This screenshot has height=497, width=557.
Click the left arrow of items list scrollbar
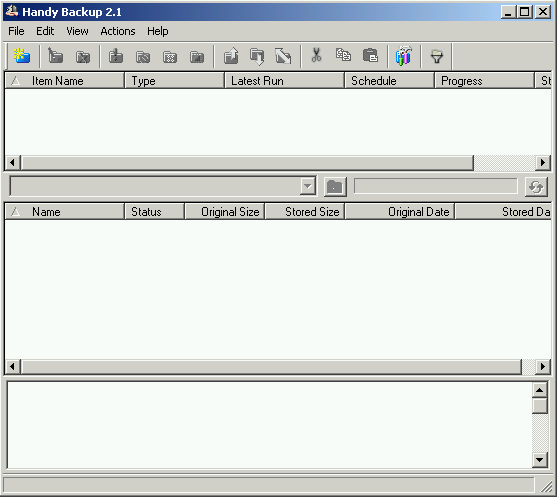[12, 163]
